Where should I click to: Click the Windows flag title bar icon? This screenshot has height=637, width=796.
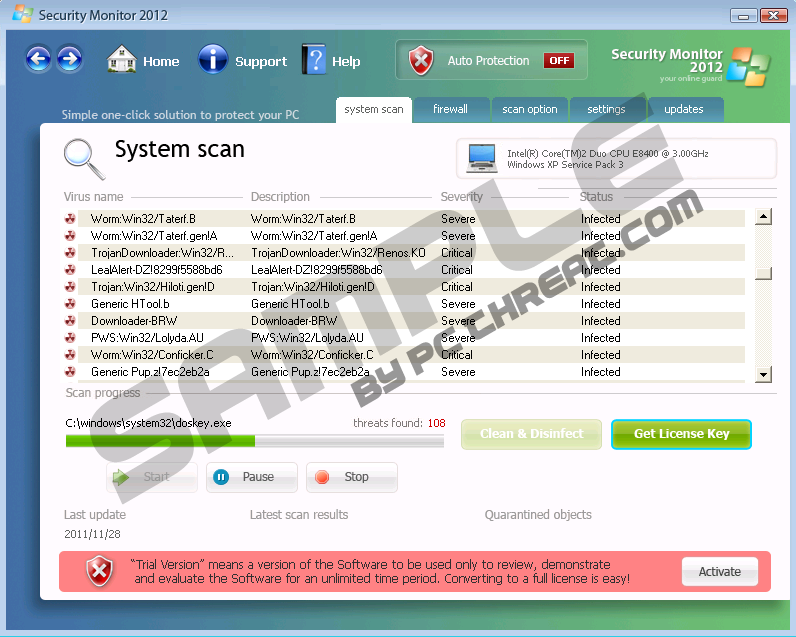(22, 14)
